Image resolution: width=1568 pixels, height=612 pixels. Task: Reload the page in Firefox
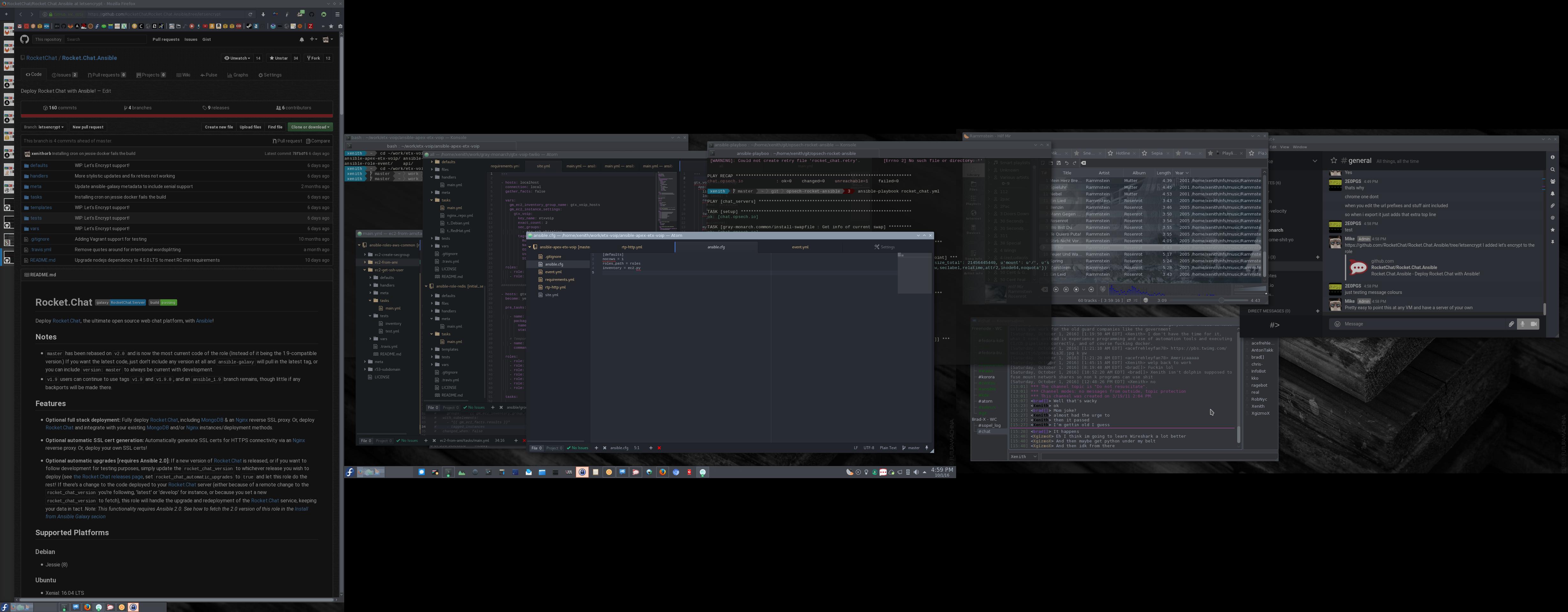pos(250,15)
